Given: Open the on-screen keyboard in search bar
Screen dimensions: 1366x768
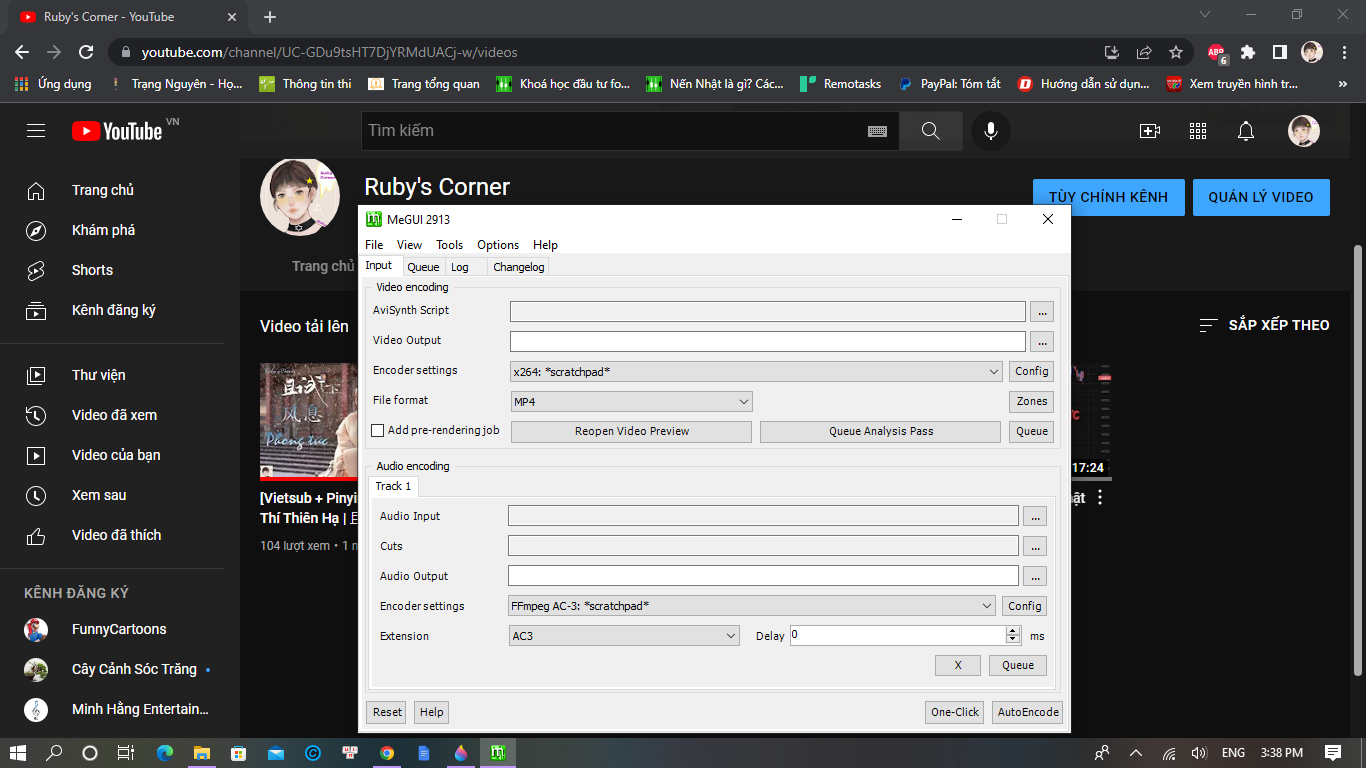Looking at the screenshot, I should (878, 130).
